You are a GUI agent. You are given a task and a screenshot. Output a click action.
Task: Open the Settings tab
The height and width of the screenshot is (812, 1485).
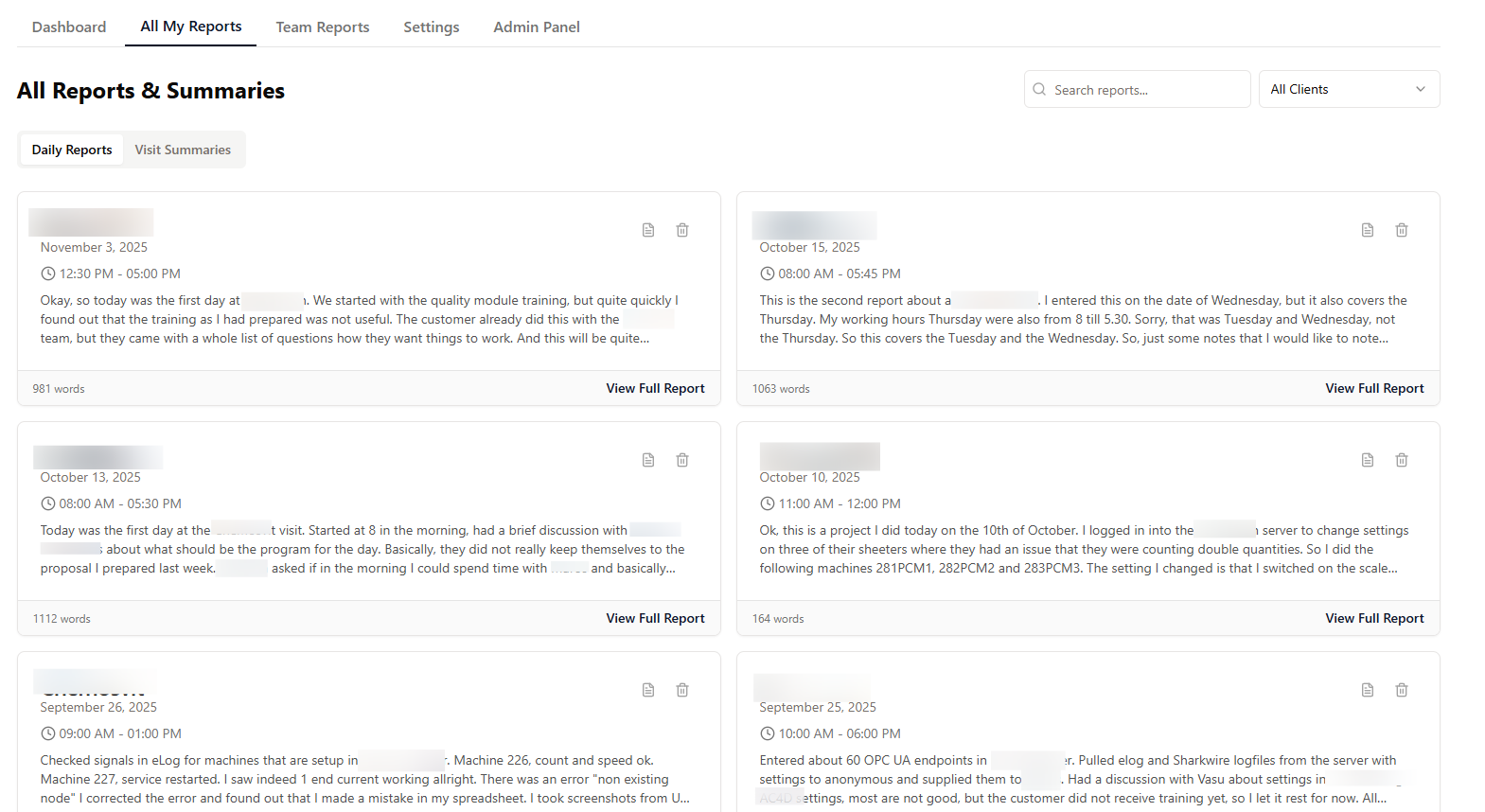(432, 26)
